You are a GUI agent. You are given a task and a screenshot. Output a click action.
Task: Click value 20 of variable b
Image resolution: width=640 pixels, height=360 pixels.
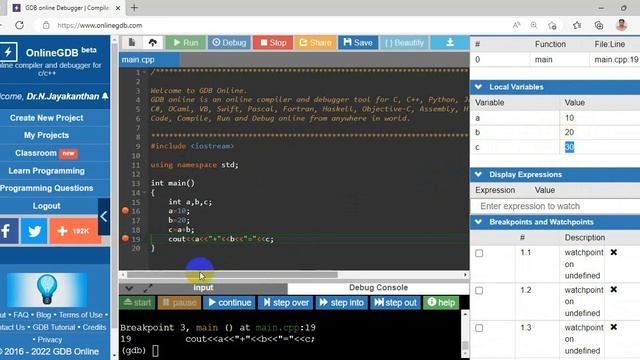569,132
